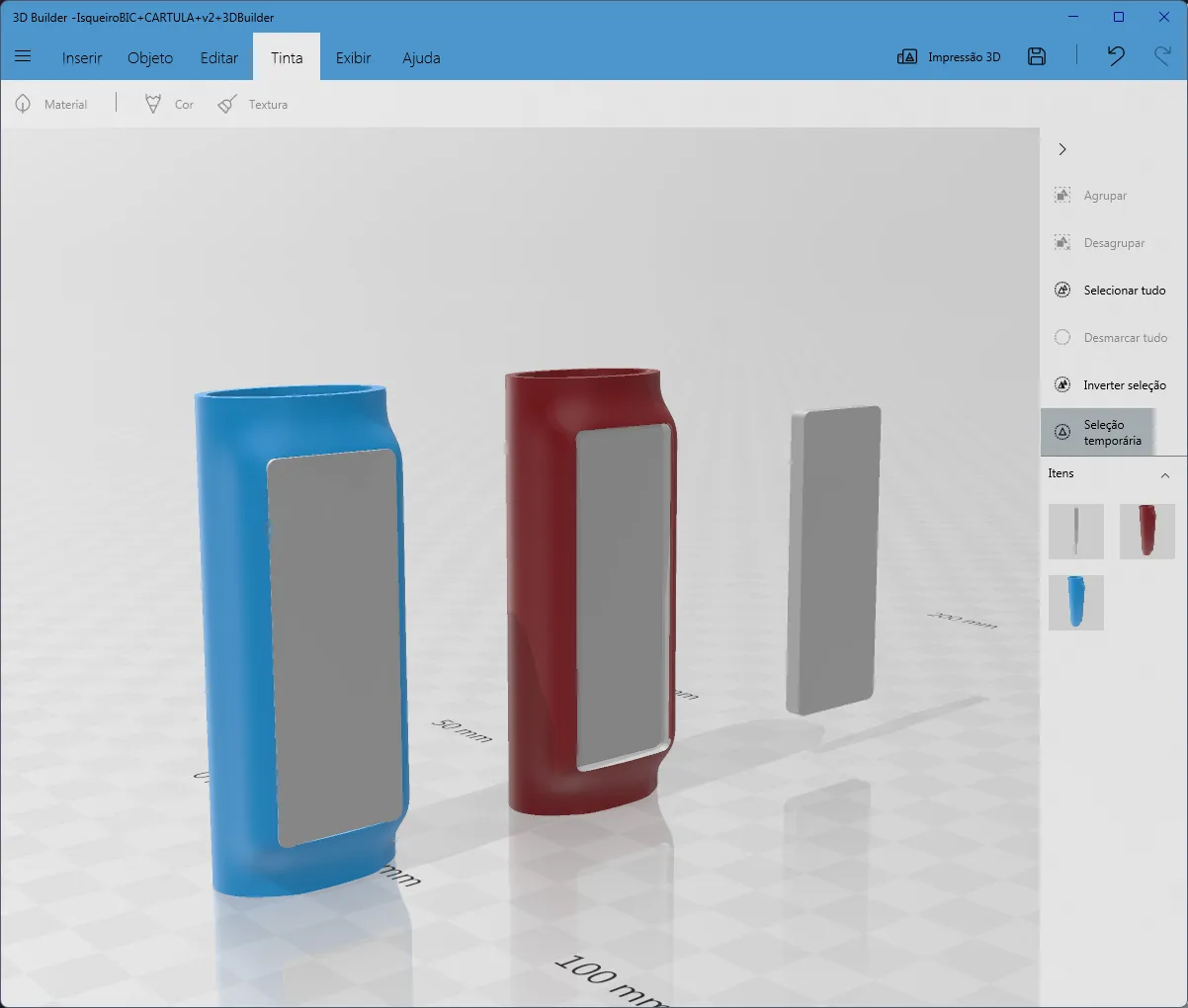Toggle Seleção temporária mode
The height and width of the screenshot is (1008, 1188).
click(x=1098, y=432)
